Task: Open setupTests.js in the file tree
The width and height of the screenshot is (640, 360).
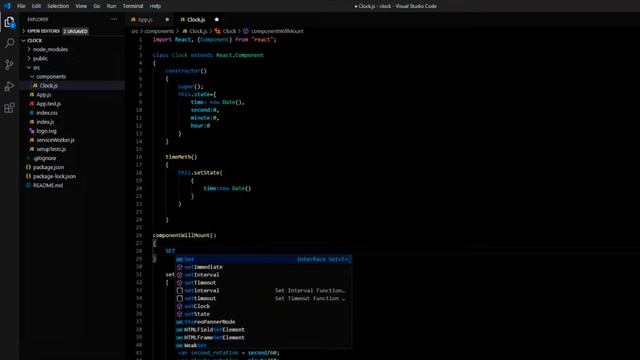Action: 51,149
